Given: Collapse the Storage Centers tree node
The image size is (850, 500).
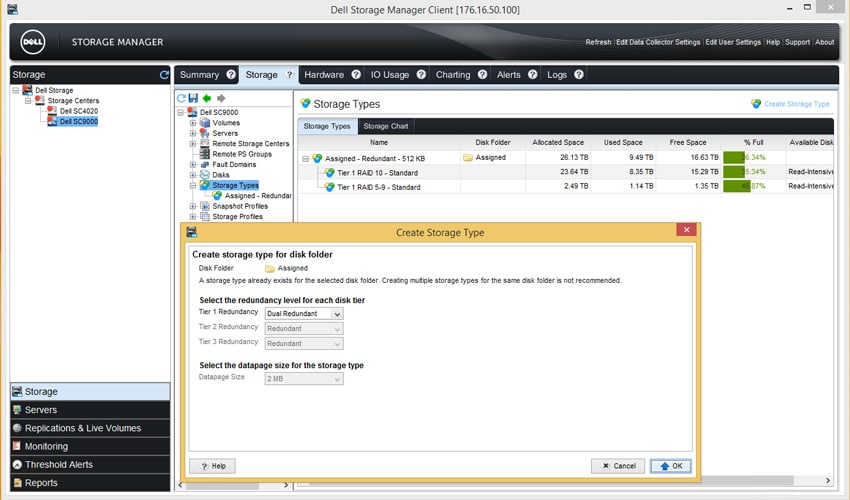Looking at the screenshot, I should pyautogui.click(x=28, y=100).
